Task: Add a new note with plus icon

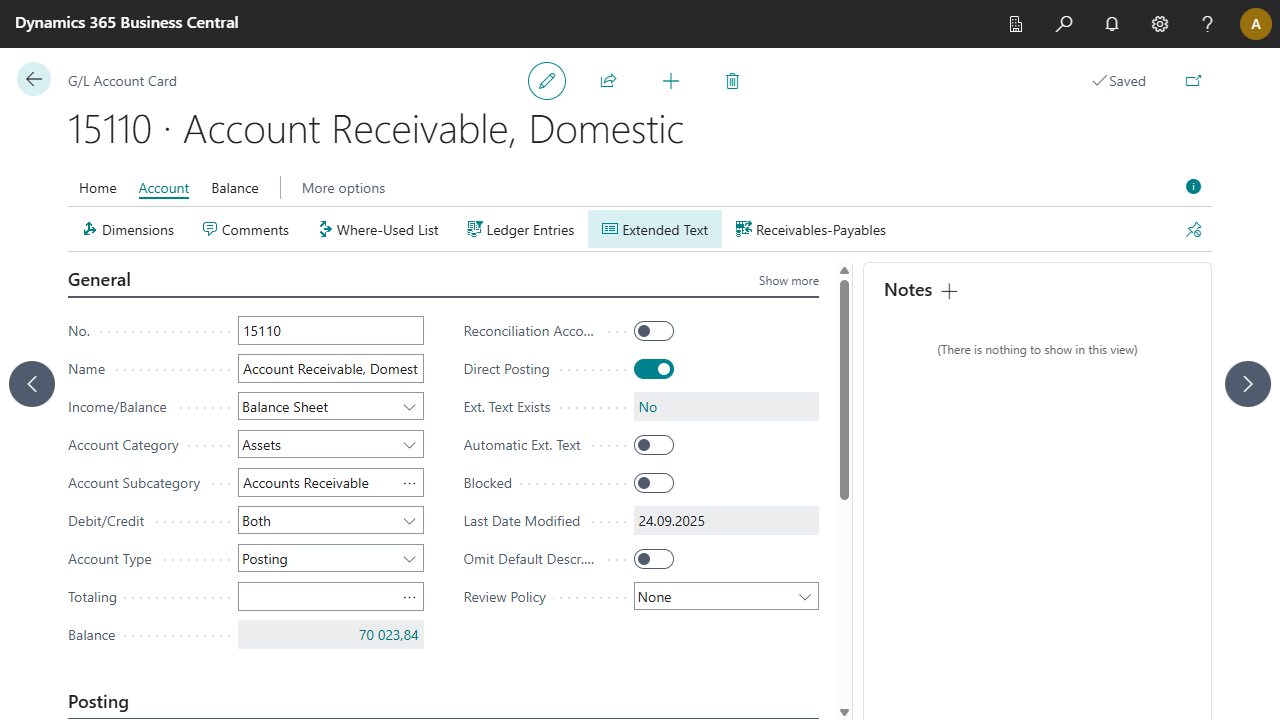Action: pos(950,291)
